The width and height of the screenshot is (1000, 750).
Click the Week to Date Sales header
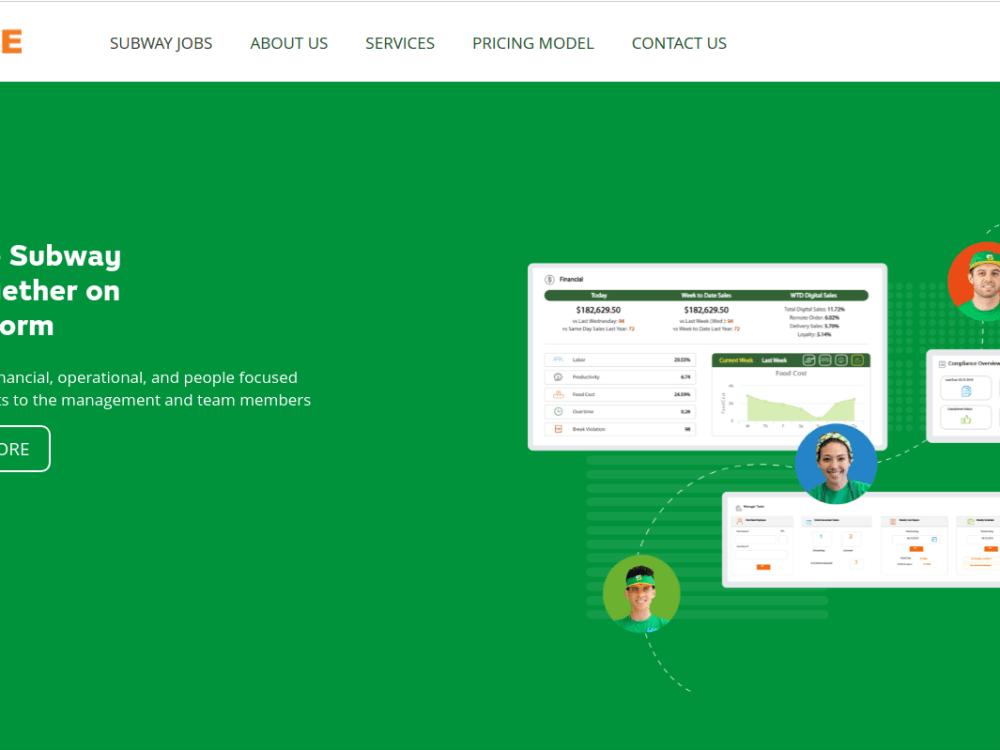click(x=706, y=295)
